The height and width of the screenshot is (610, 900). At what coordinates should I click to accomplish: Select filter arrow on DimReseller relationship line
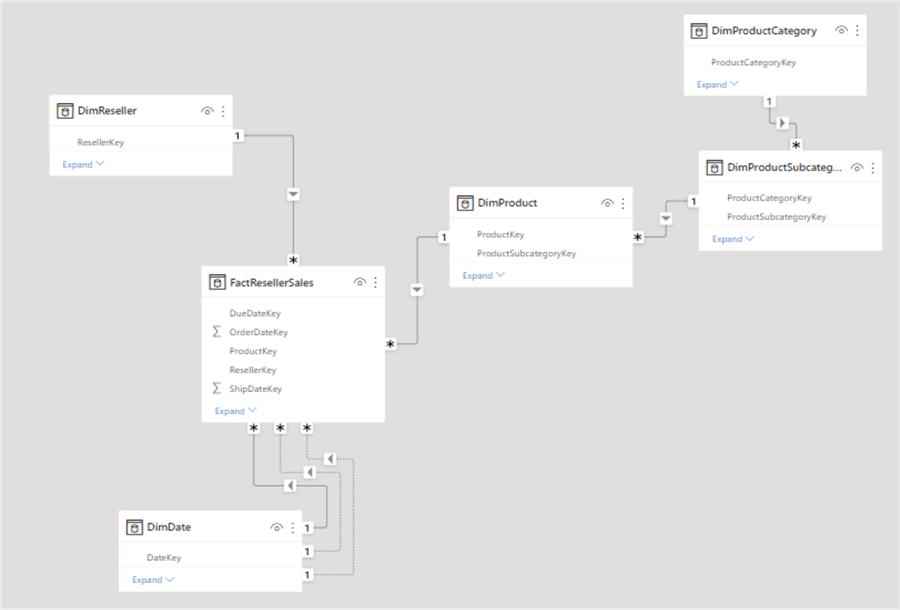coord(293,194)
